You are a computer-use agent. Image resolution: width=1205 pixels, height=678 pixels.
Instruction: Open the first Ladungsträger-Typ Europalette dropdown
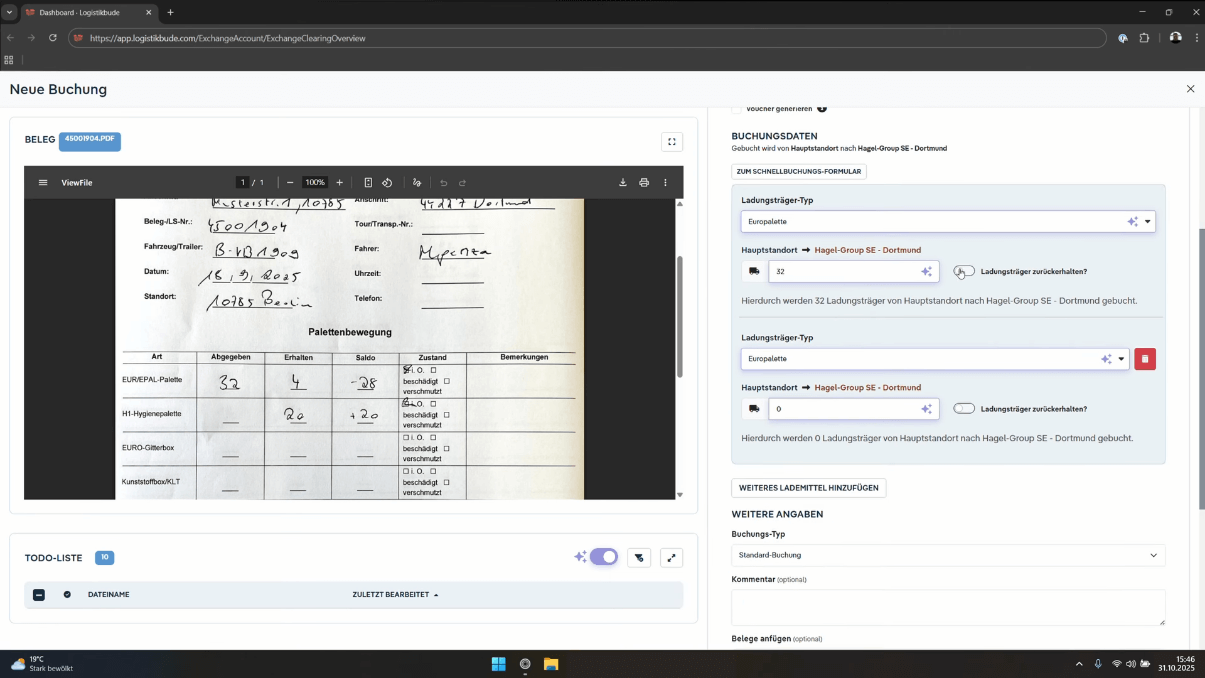948,222
